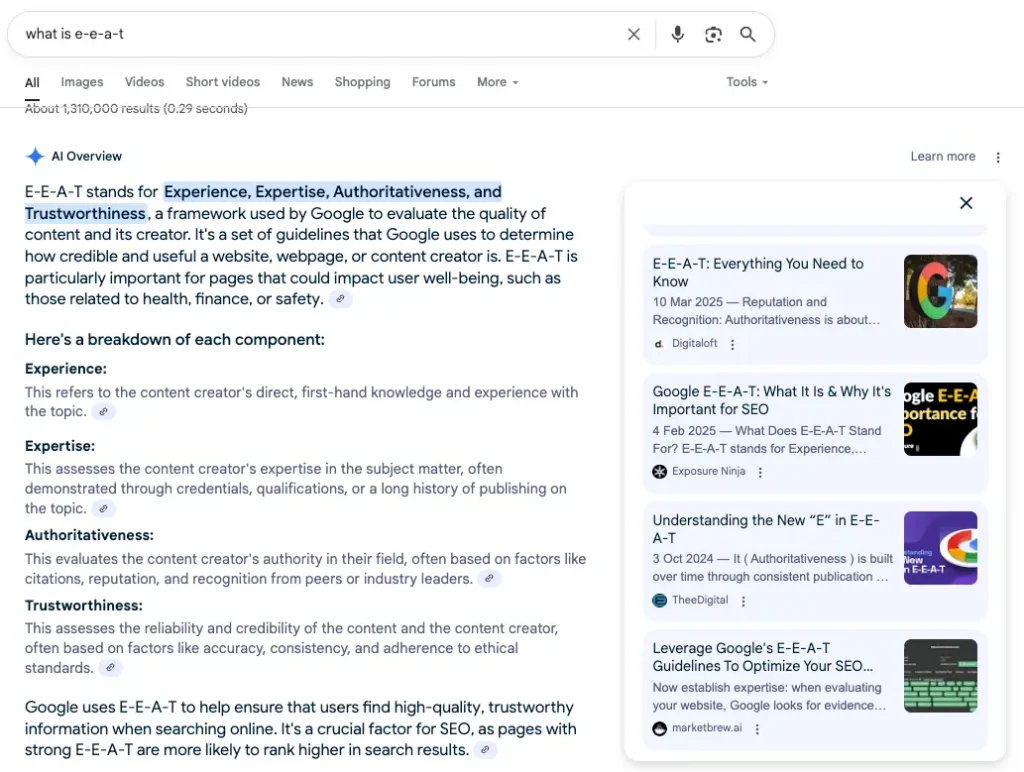Open source link icon under Expertise section

pos(103,508)
